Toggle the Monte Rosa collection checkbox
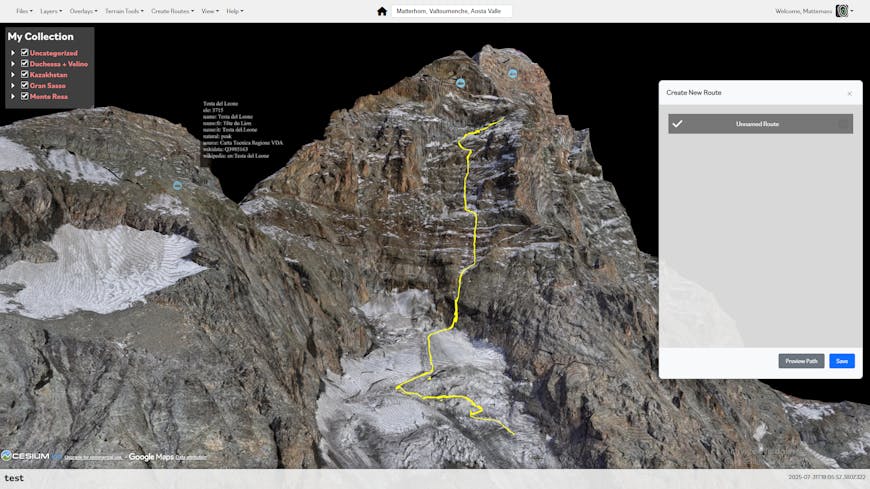Screen dimensions: 870x489 coord(24,96)
